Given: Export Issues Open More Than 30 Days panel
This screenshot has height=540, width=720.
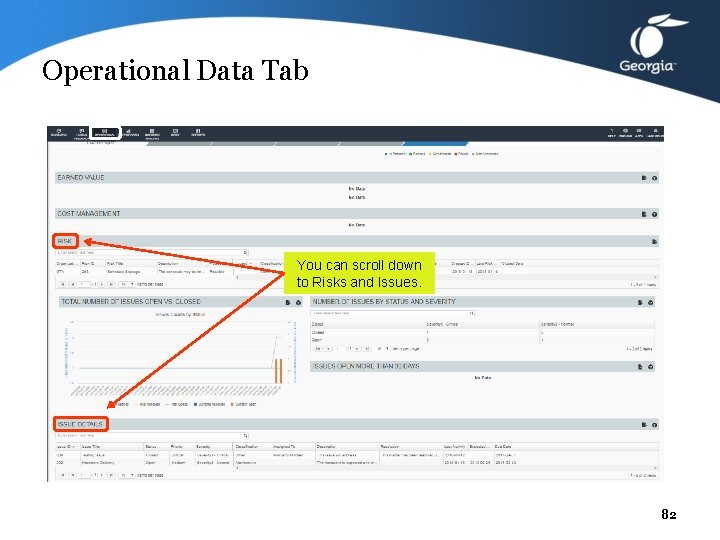Looking at the screenshot, I should 640,366.
